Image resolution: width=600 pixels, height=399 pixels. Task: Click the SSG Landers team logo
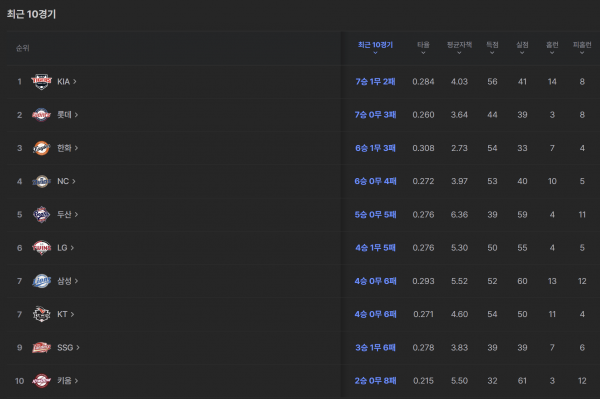pyautogui.click(x=41, y=347)
